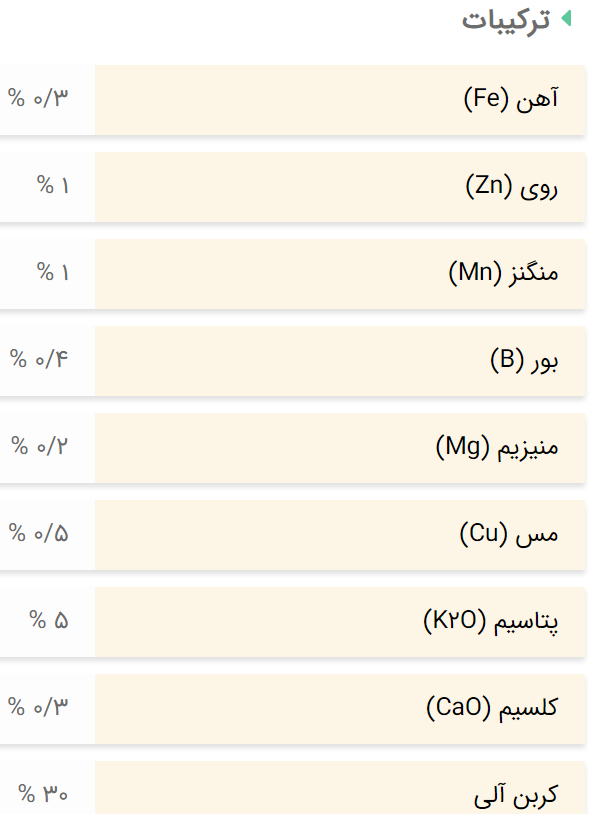Image resolution: width=602 pixels, height=814 pixels.
Task: Click the ۰/۲ % value for Mg
Action: click(39, 446)
